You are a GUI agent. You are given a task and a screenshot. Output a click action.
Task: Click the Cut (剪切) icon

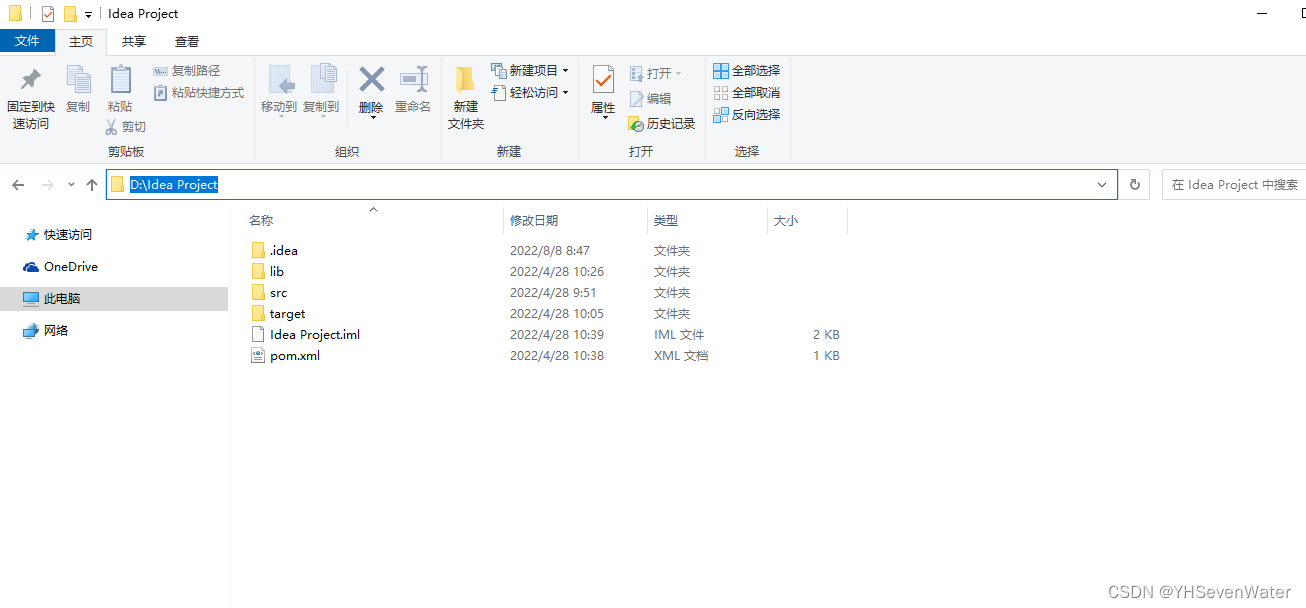click(126, 127)
